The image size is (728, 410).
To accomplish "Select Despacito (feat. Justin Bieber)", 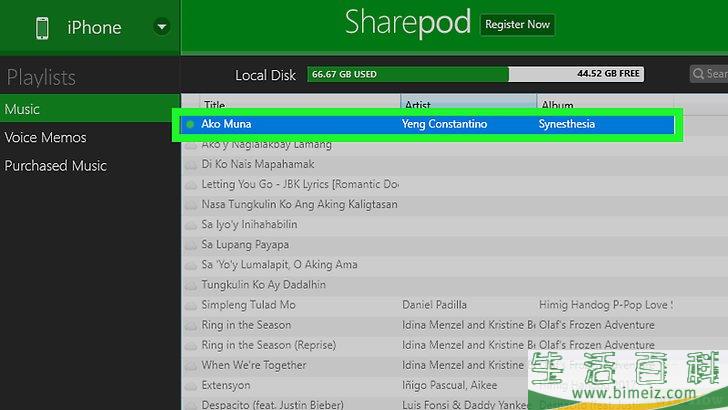I will click(x=273, y=404).
